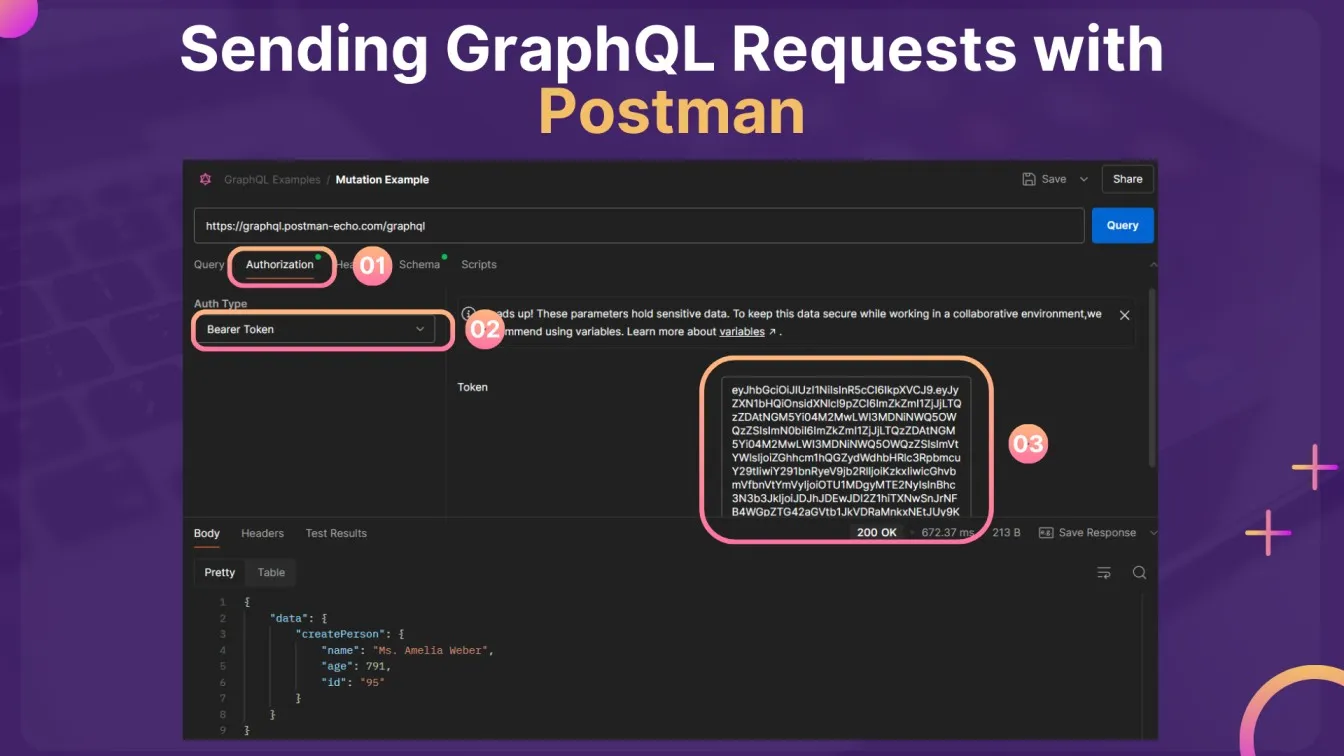Open the Test Results tab
This screenshot has height=756, width=1344.
(x=336, y=534)
